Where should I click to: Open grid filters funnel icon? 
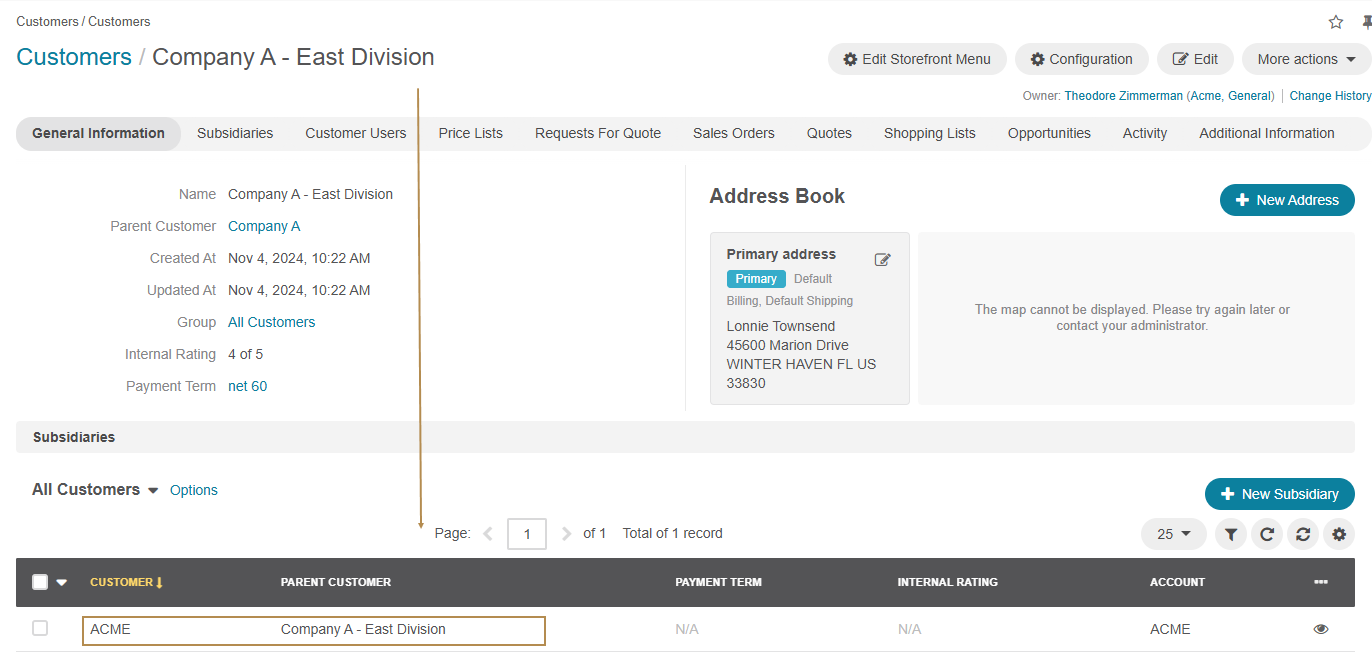coord(1231,535)
